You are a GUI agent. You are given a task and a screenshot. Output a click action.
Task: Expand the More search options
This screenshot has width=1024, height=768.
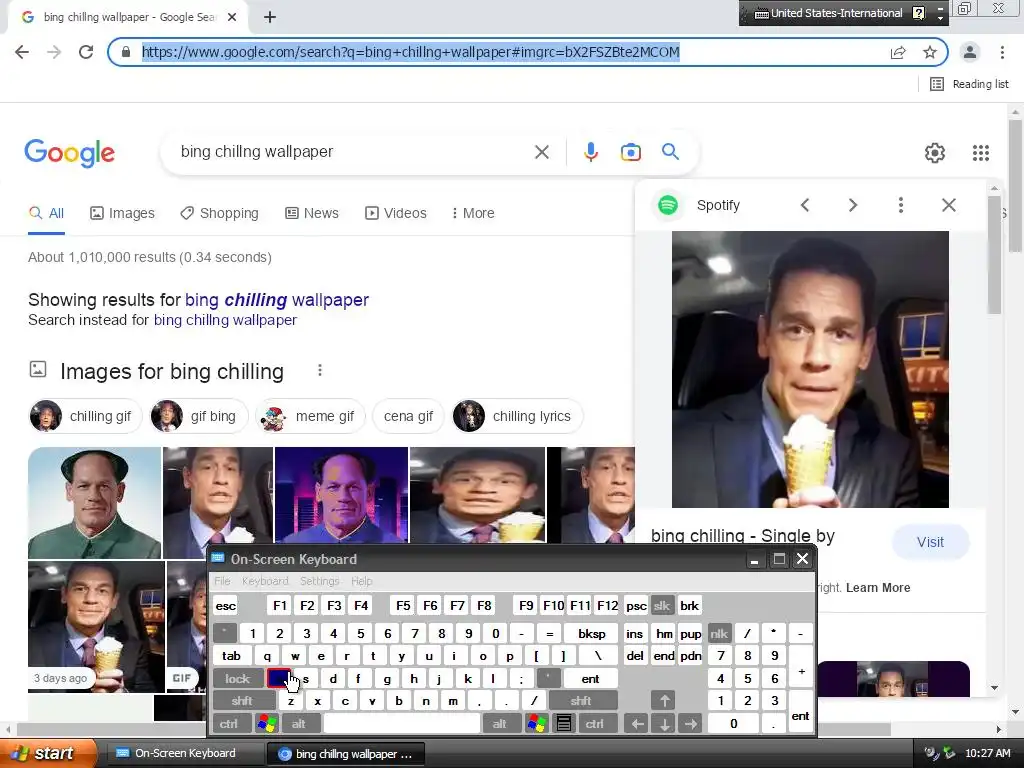click(473, 214)
